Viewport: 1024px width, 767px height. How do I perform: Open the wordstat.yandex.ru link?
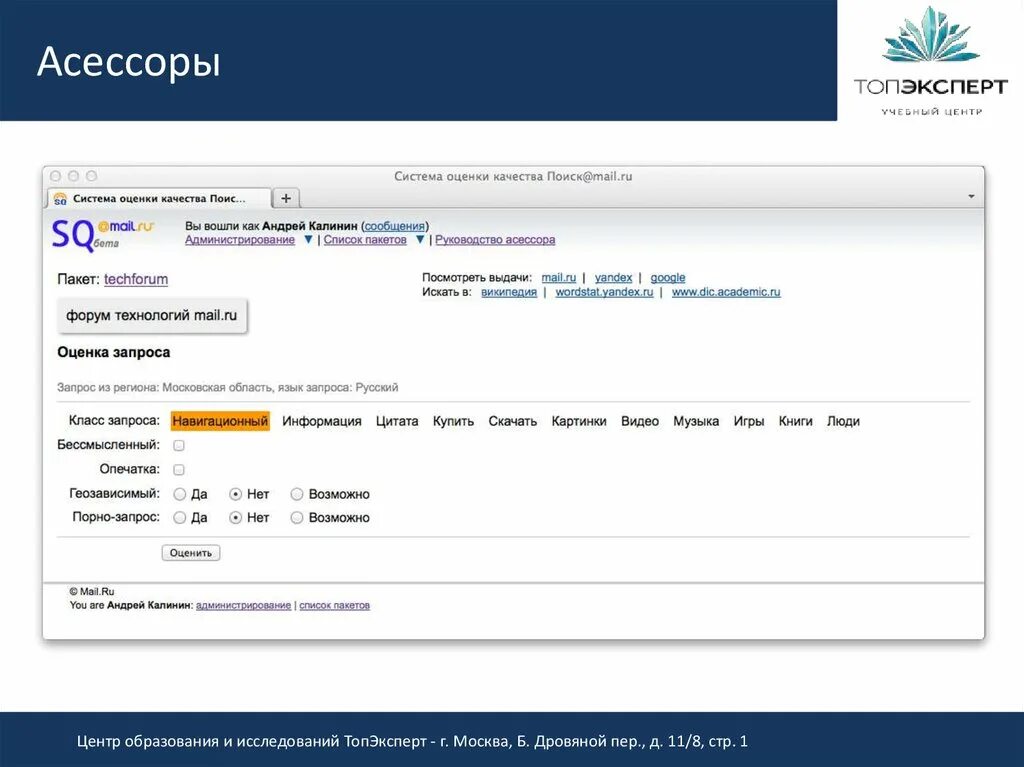(x=604, y=292)
